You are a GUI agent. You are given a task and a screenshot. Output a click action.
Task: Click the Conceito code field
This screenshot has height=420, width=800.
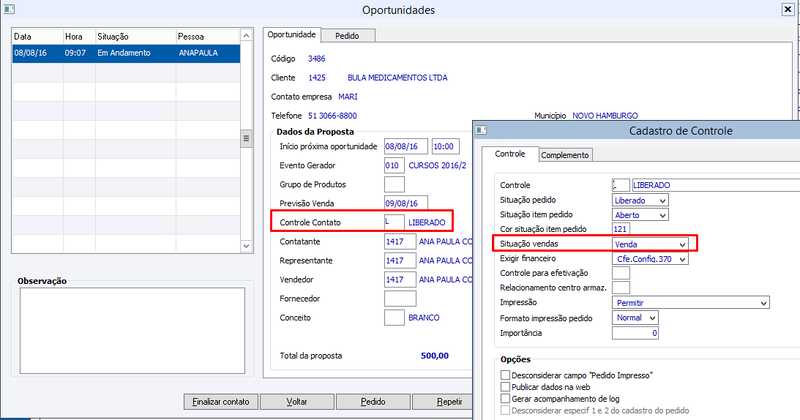coord(394,317)
